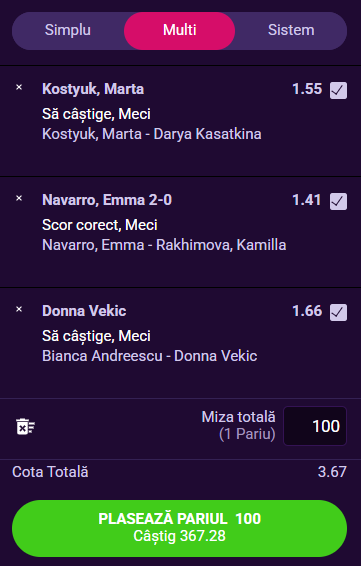Select the Multi tab
The height and width of the screenshot is (566, 361).
click(179, 30)
